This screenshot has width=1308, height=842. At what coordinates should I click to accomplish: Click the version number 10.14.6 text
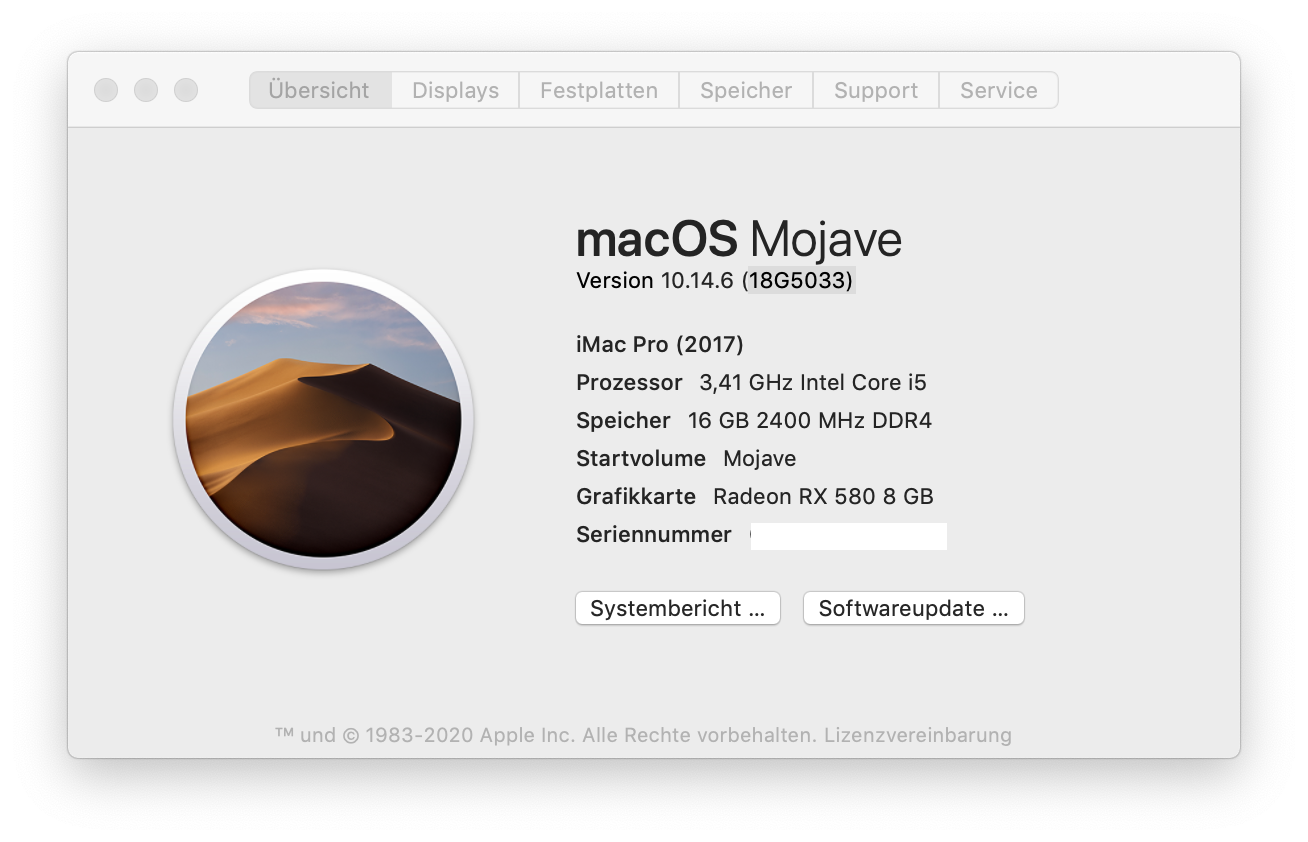coord(697,281)
